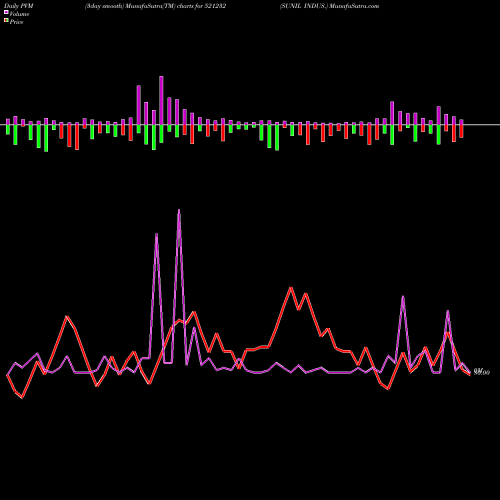Click the Price legend label
This screenshot has width=500, height=500.
click(x=16, y=22)
